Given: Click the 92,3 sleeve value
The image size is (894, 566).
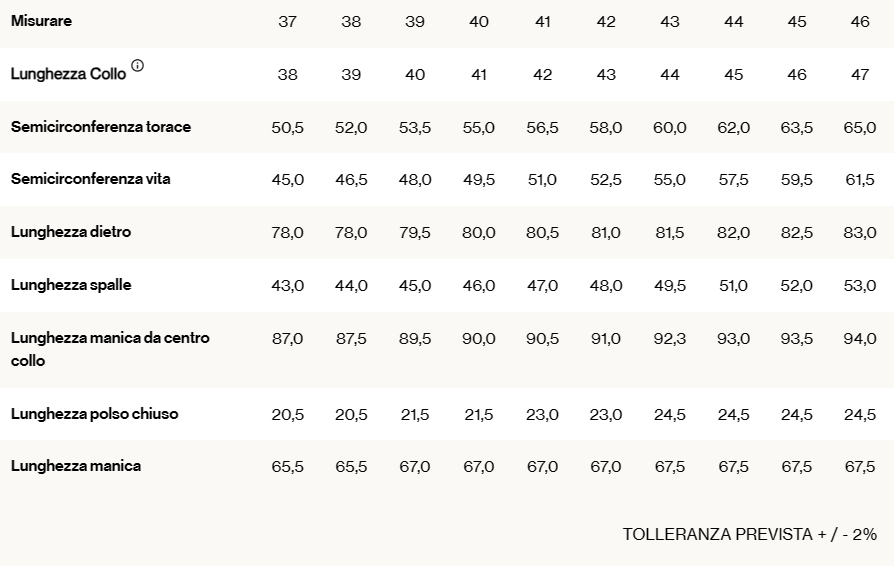Looking at the screenshot, I should pos(669,339).
